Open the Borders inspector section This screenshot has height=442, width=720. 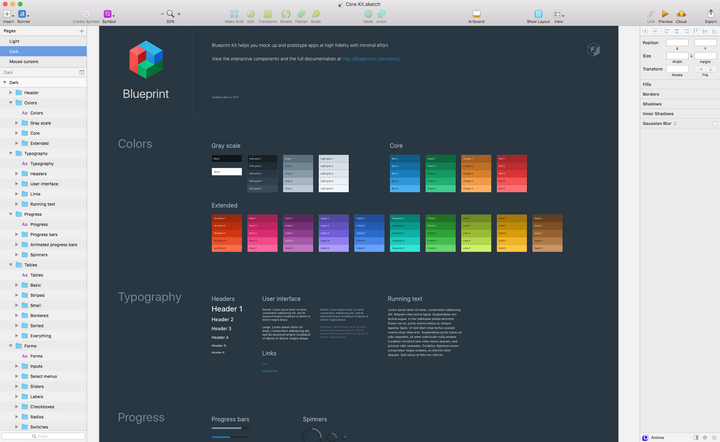(680, 94)
